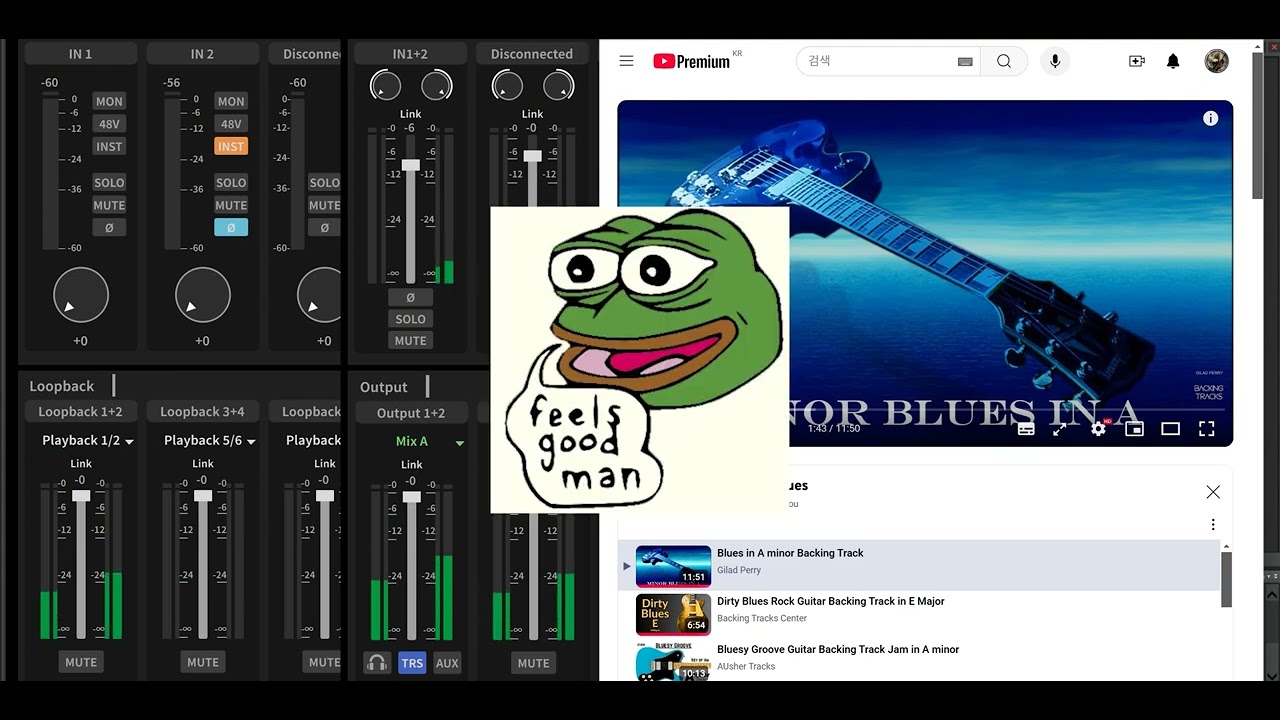Solo the IN1+2 mix channel
Screen dimensions: 1280x720
coord(410,319)
